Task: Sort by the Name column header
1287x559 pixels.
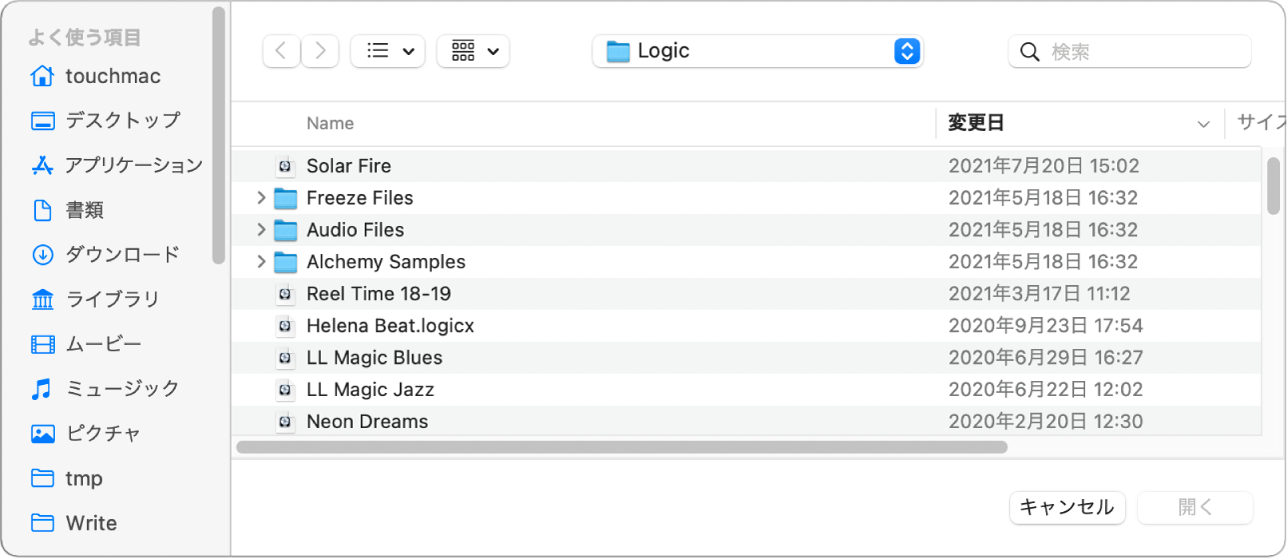Action: pyautogui.click(x=330, y=123)
